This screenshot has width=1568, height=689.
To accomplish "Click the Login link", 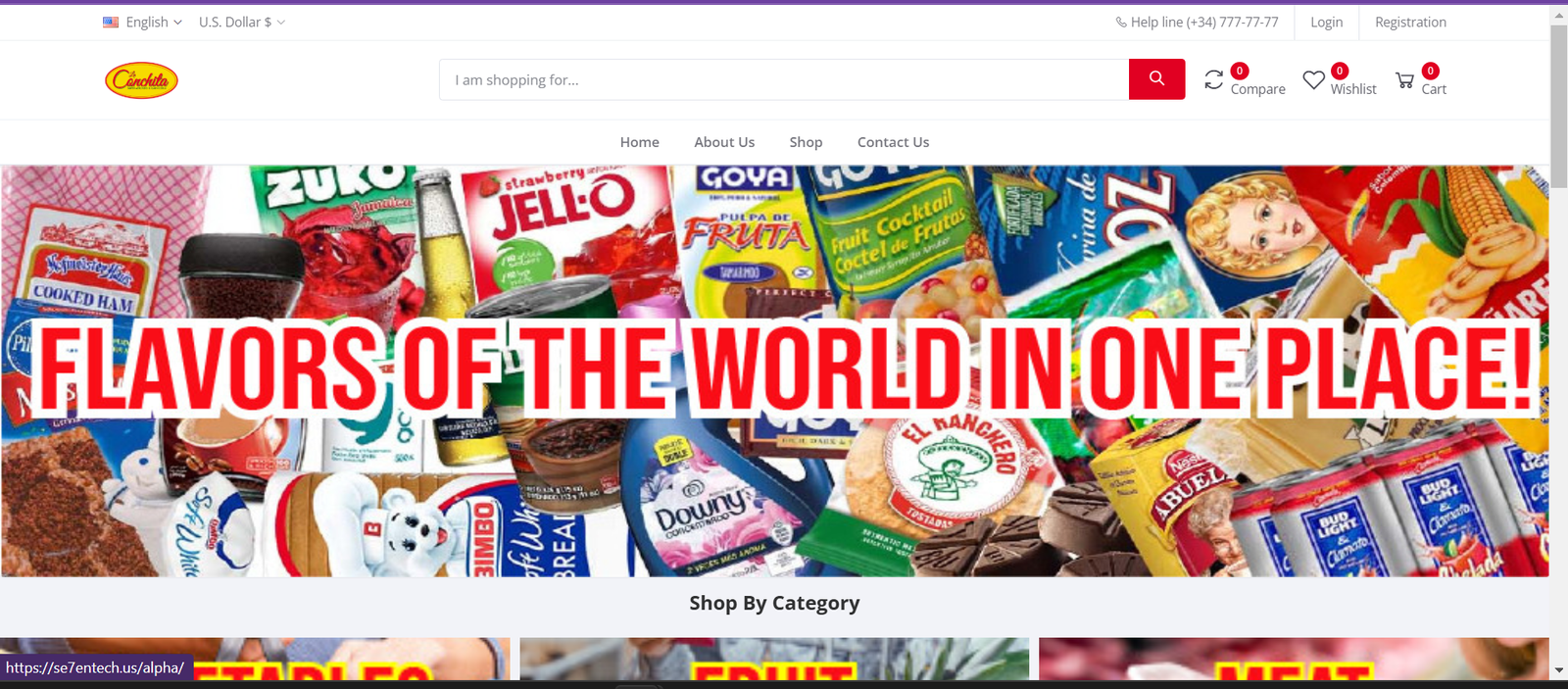I will pyautogui.click(x=1326, y=22).
